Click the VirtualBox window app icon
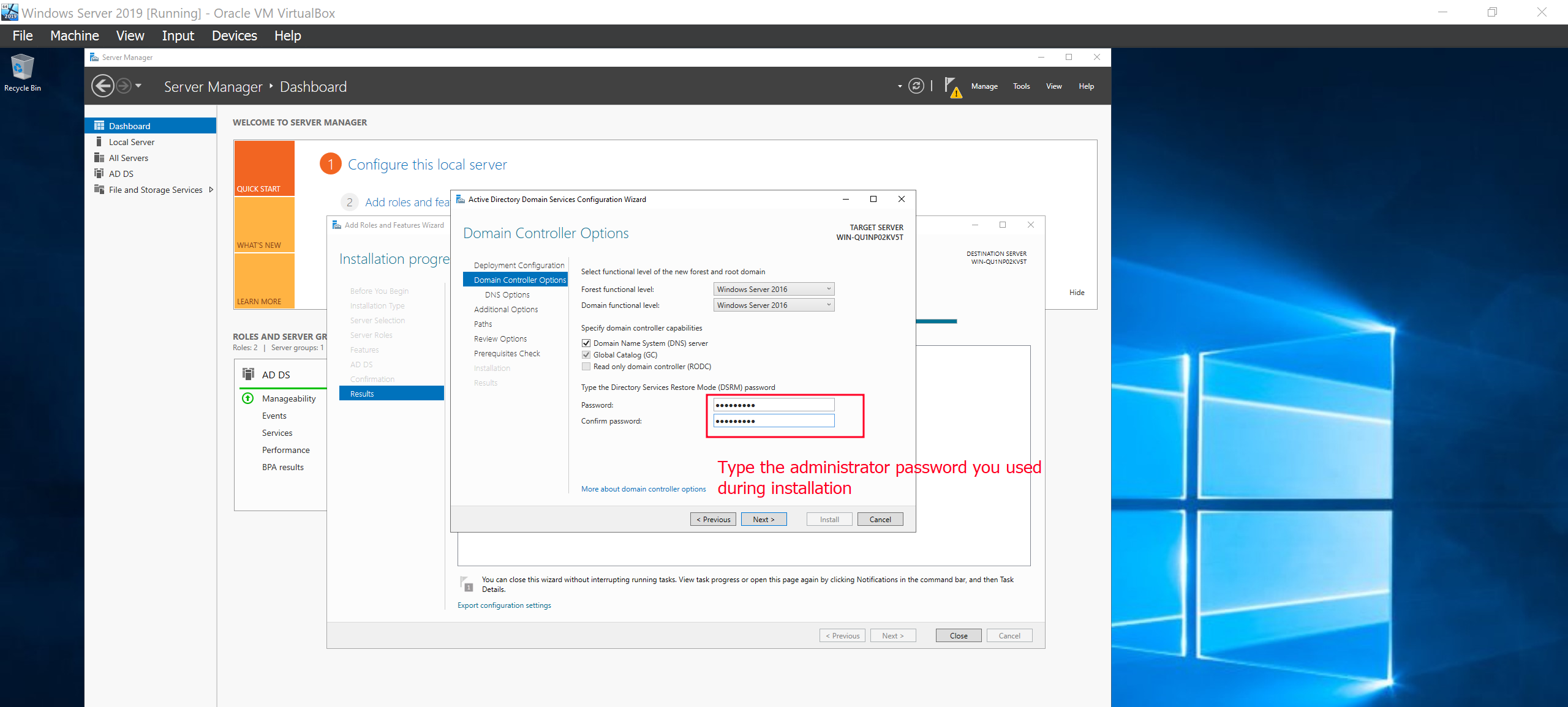Viewport: 1568px width, 707px height. (x=10, y=12)
